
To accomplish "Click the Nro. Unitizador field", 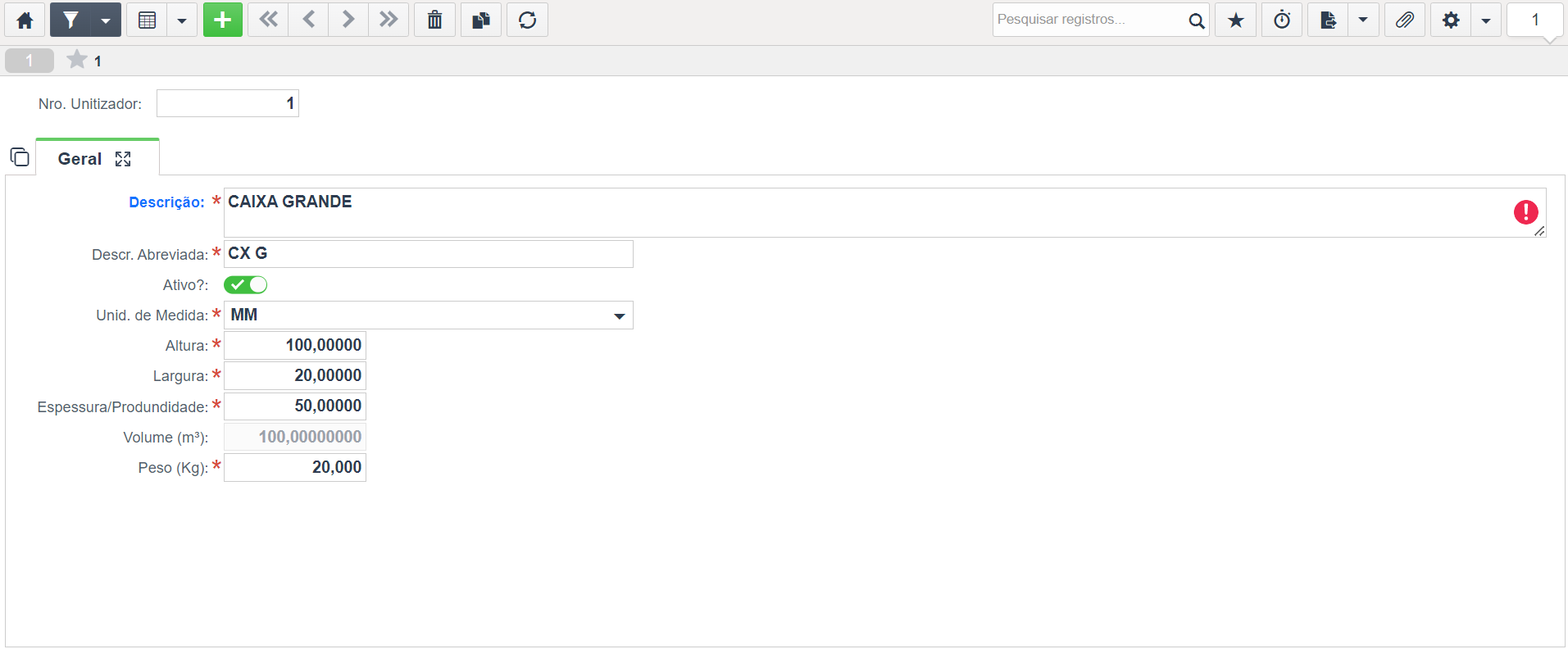I will [228, 103].
